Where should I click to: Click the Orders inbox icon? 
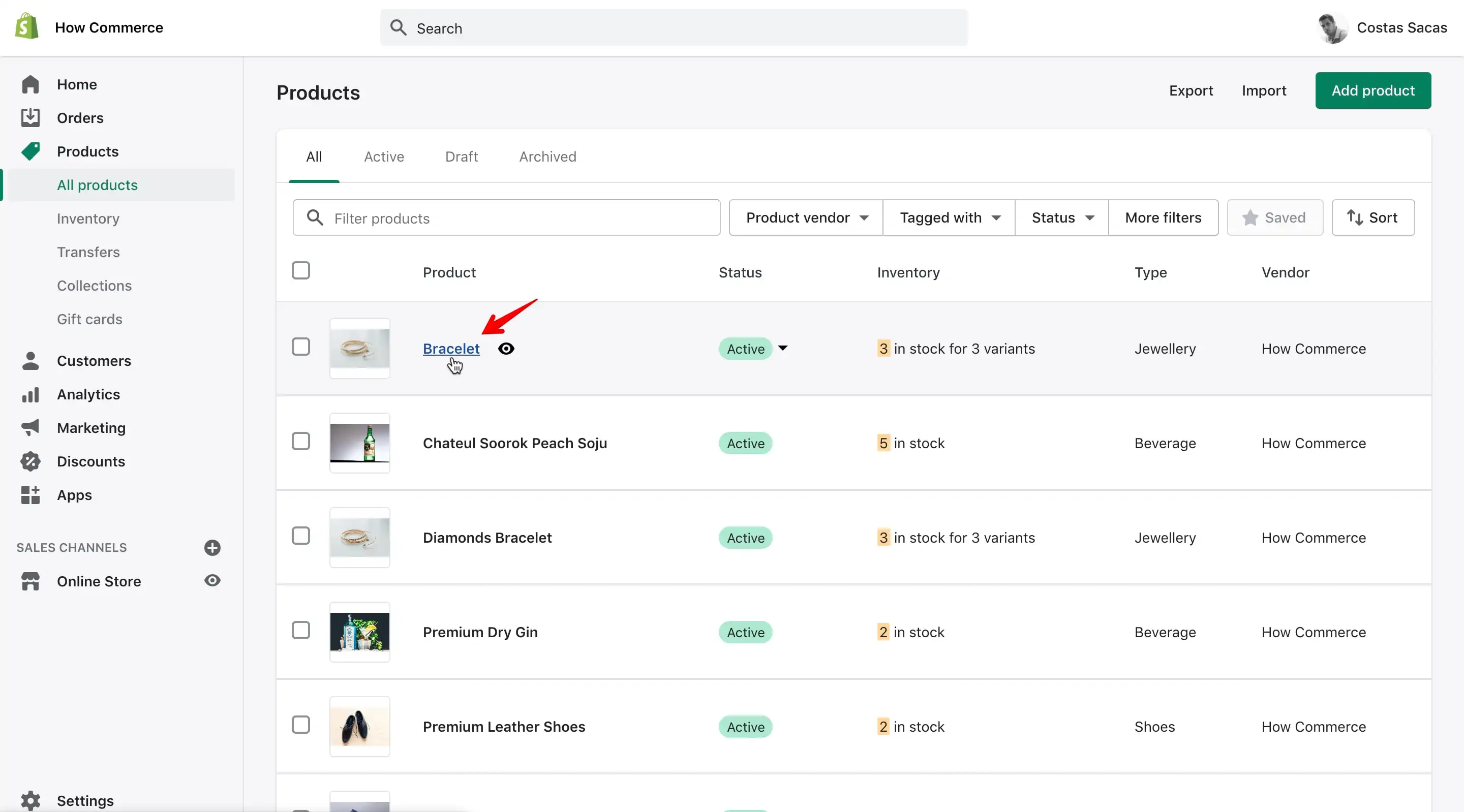[x=30, y=118]
